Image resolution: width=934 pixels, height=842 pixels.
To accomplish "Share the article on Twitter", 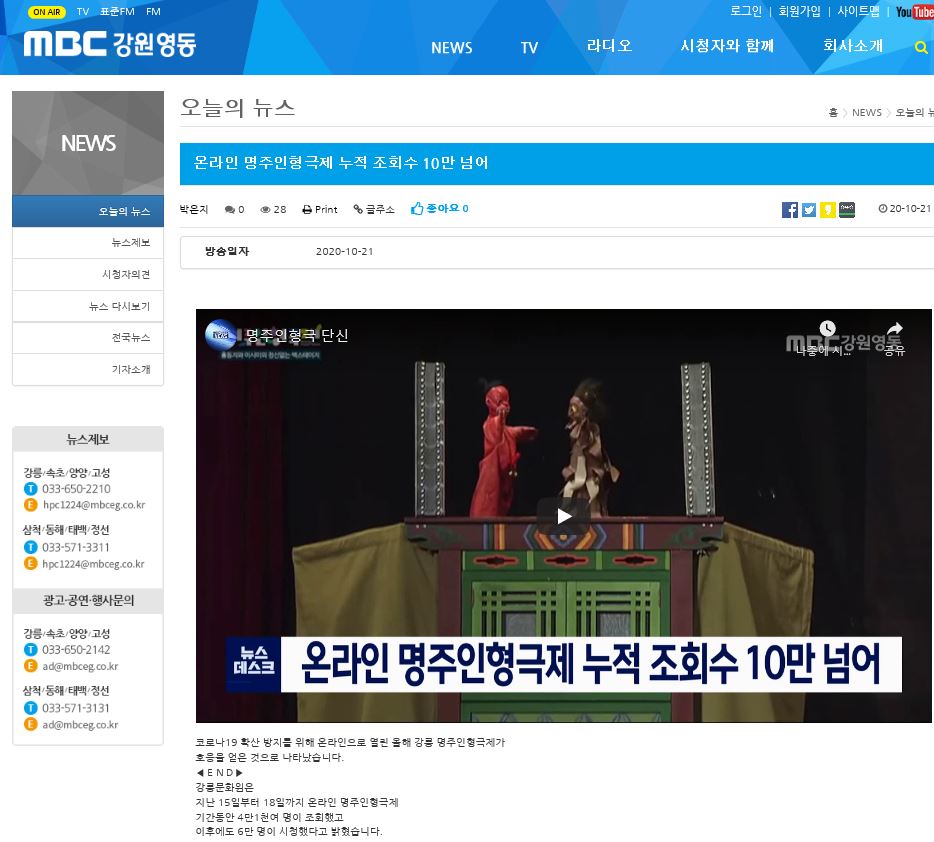I will pyautogui.click(x=808, y=210).
